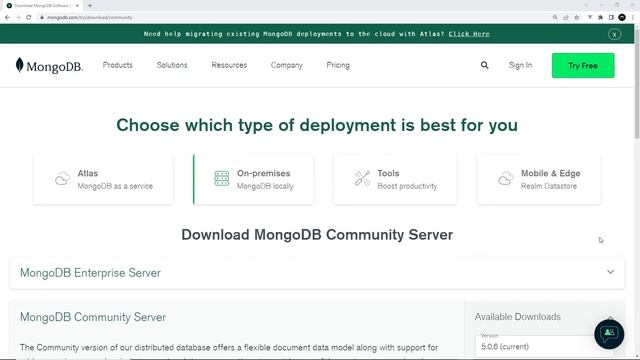The image size is (640, 360).
Task: Go back in browser history
Action: pyautogui.click(x=7, y=18)
